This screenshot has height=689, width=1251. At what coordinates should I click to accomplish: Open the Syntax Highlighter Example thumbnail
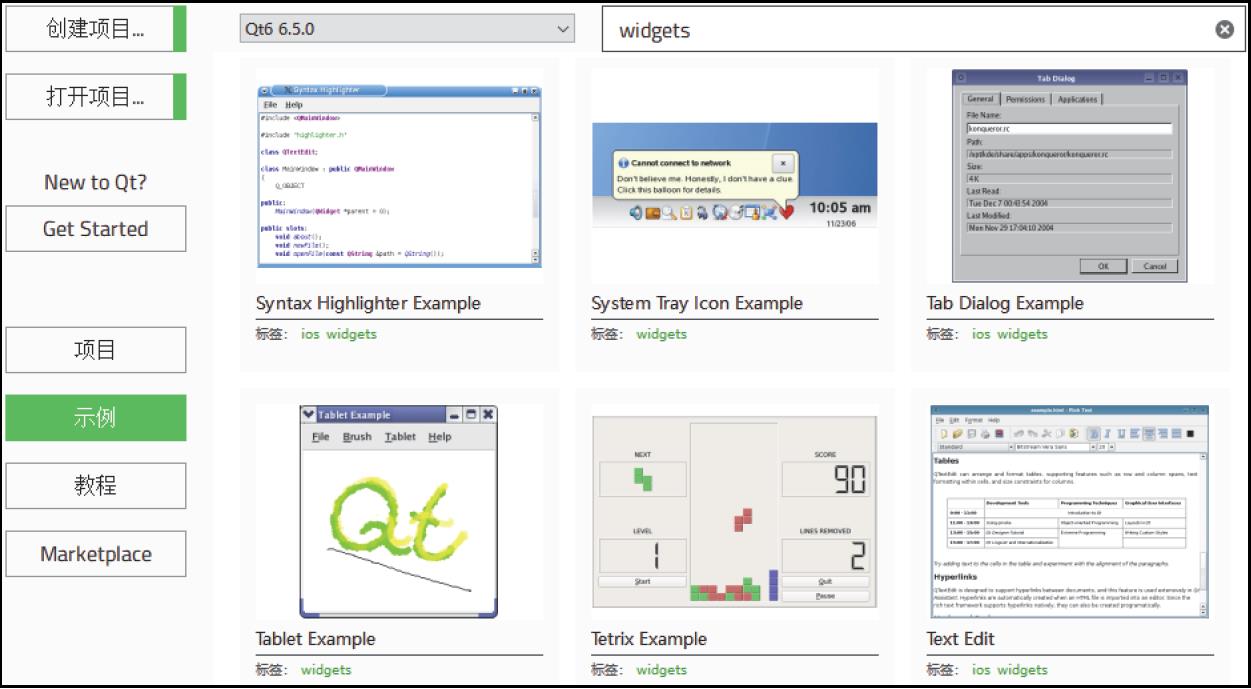[x=399, y=176]
